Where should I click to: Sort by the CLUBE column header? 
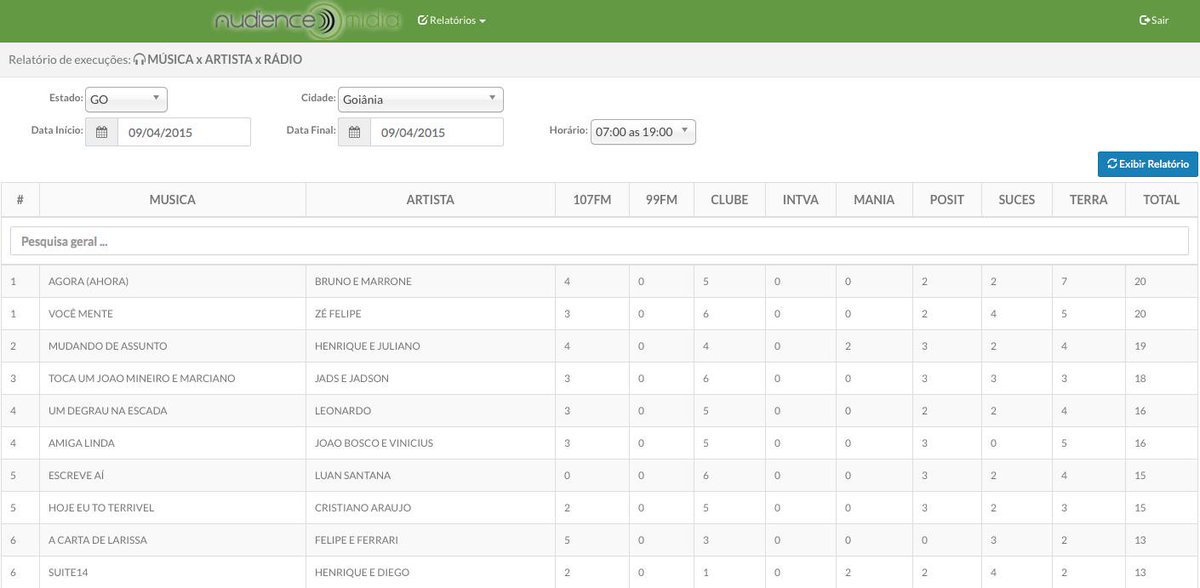729,200
